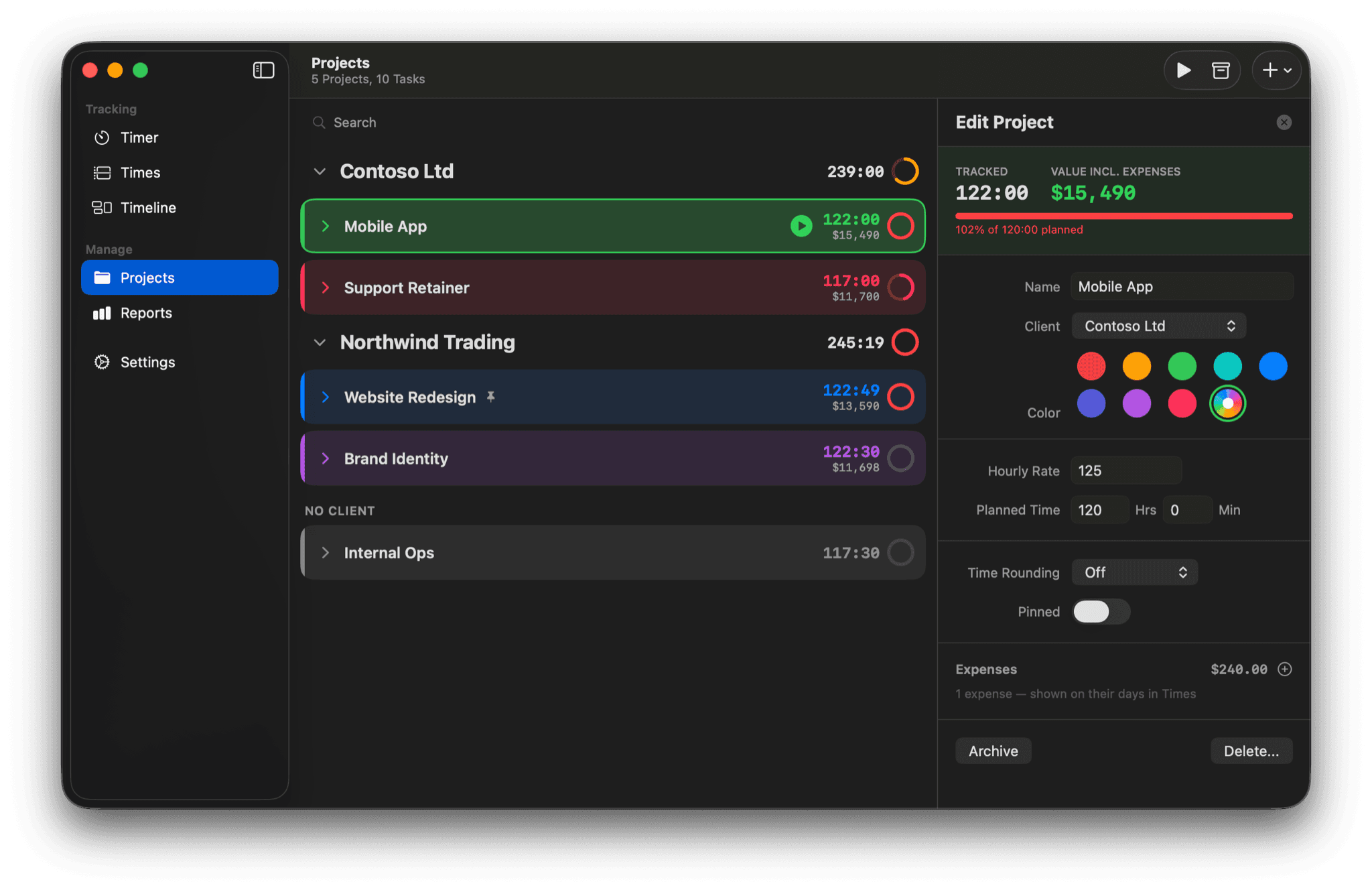Expand the Support Retainer project tasks
The width and height of the screenshot is (1372, 890).
click(x=326, y=288)
